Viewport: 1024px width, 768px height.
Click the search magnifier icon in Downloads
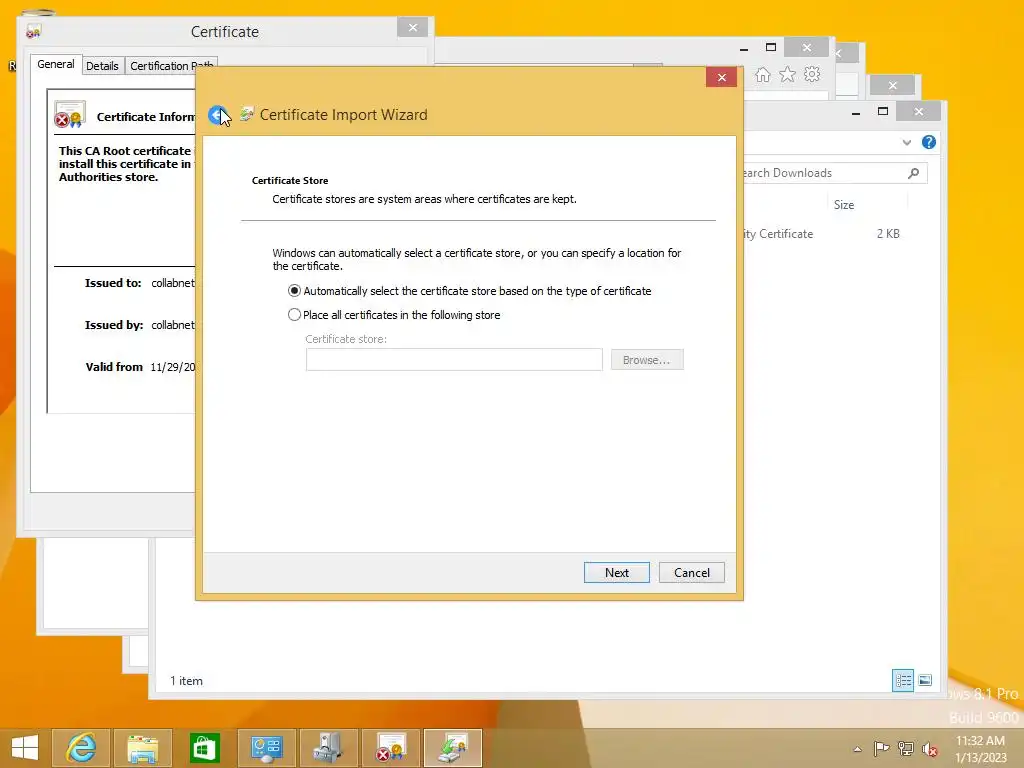pyautogui.click(x=914, y=173)
